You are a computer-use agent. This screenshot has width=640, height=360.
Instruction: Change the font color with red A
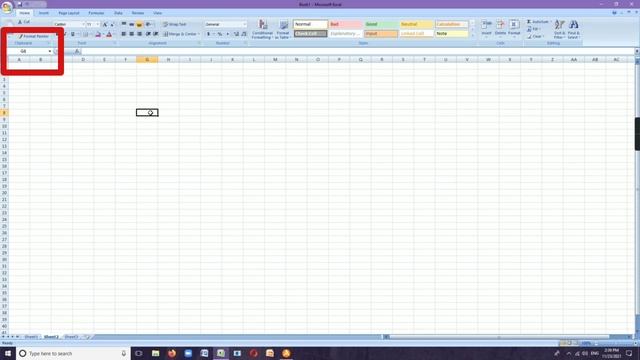tap(109, 34)
